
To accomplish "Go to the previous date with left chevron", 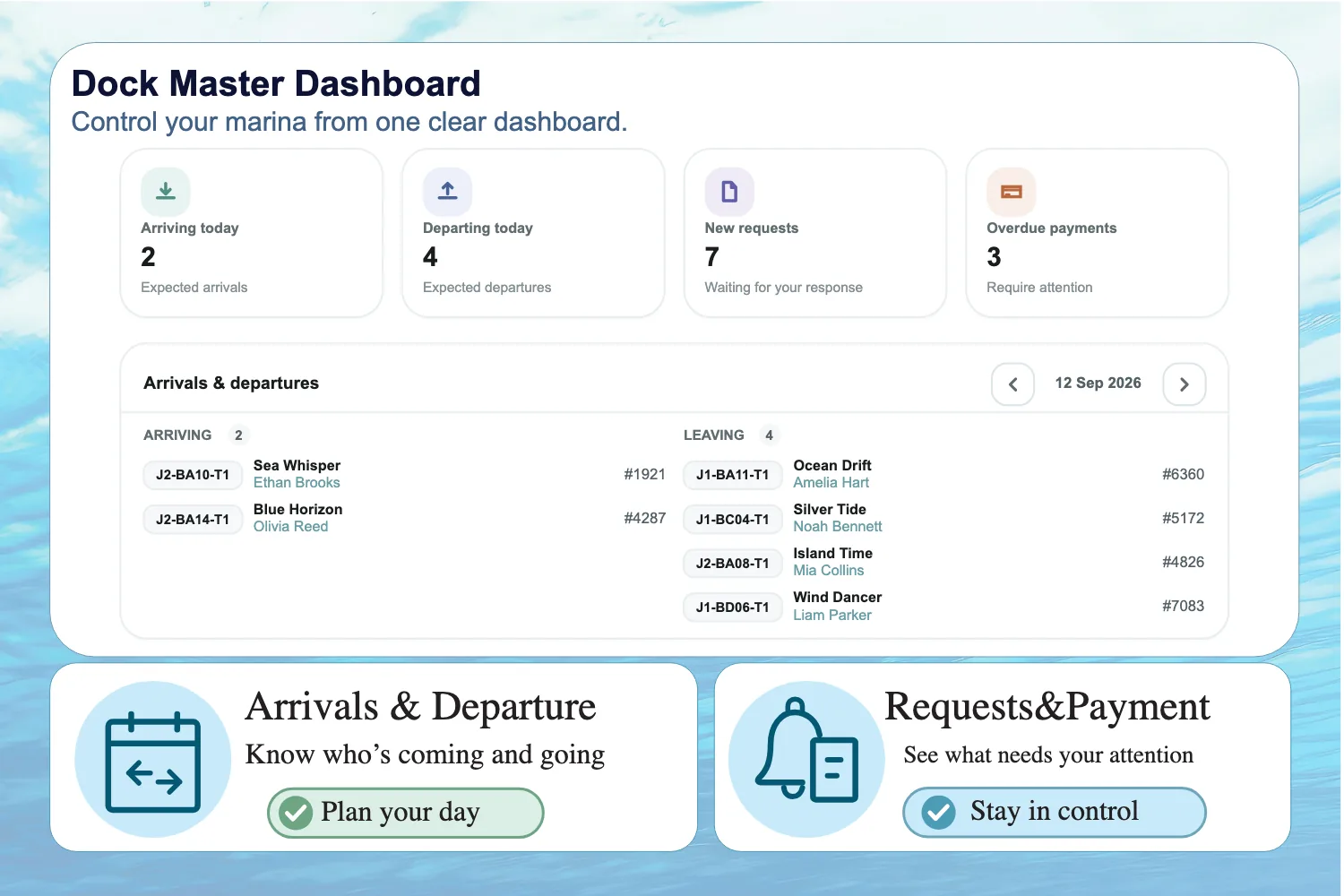I will tap(1013, 384).
